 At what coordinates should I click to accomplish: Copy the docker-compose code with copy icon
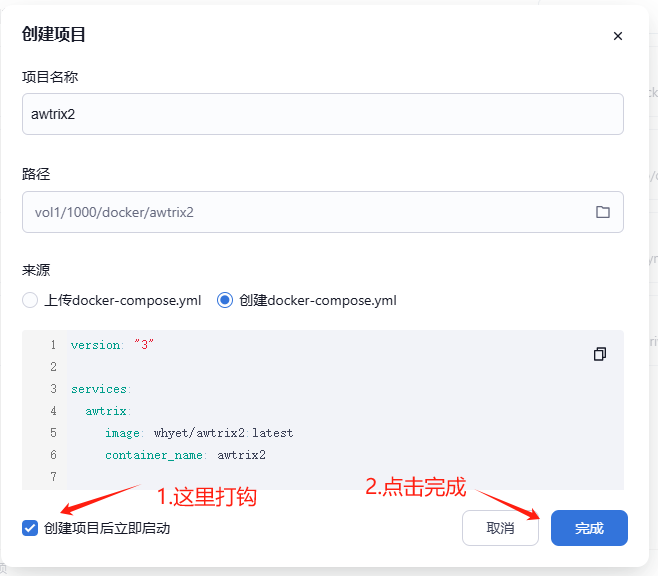click(600, 354)
